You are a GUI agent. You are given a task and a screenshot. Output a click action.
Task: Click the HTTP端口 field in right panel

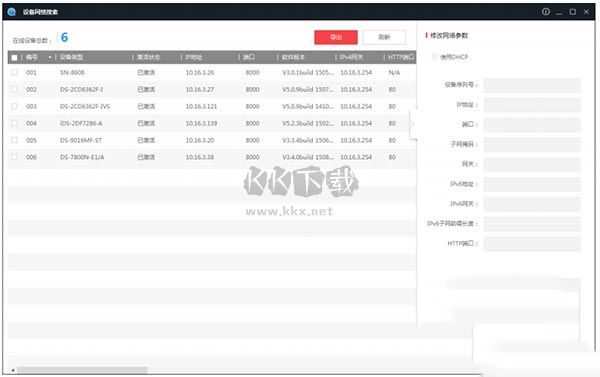pyautogui.click(x=532, y=244)
